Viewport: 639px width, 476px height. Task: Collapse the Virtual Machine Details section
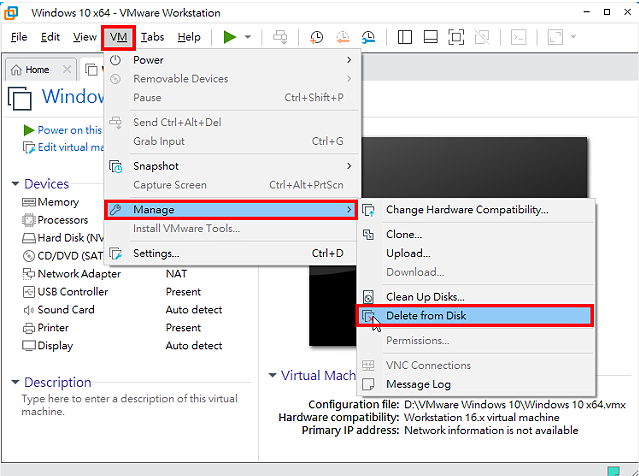tap(272, 375)
